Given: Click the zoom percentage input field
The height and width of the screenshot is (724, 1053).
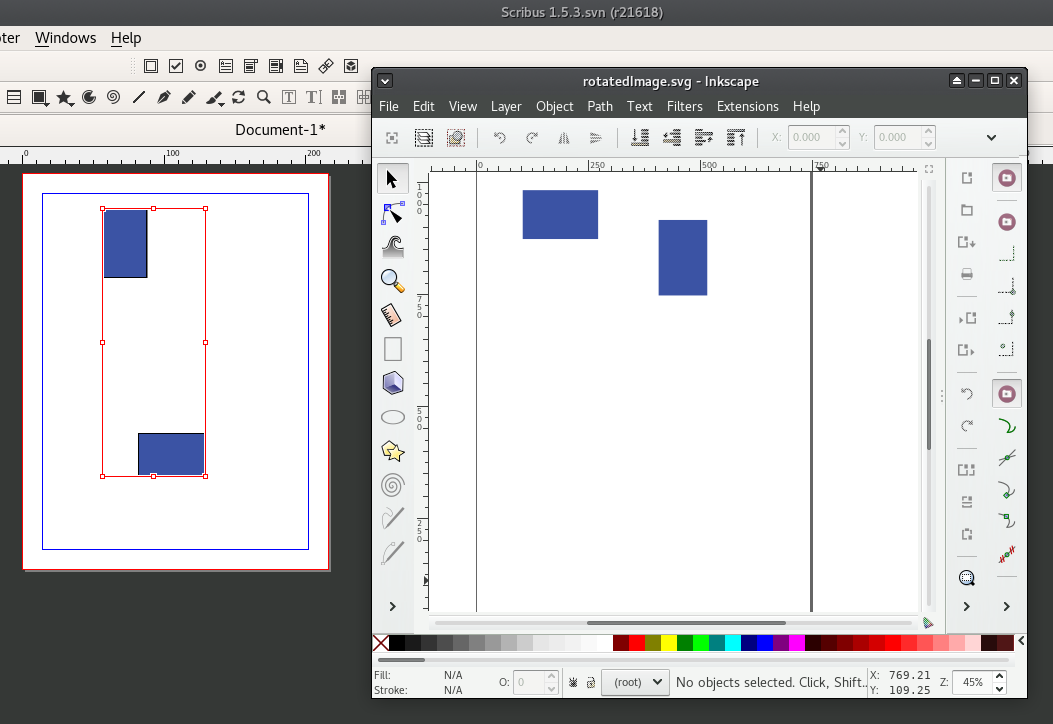Looking at the screenshot, I should [x=971, y=682].
